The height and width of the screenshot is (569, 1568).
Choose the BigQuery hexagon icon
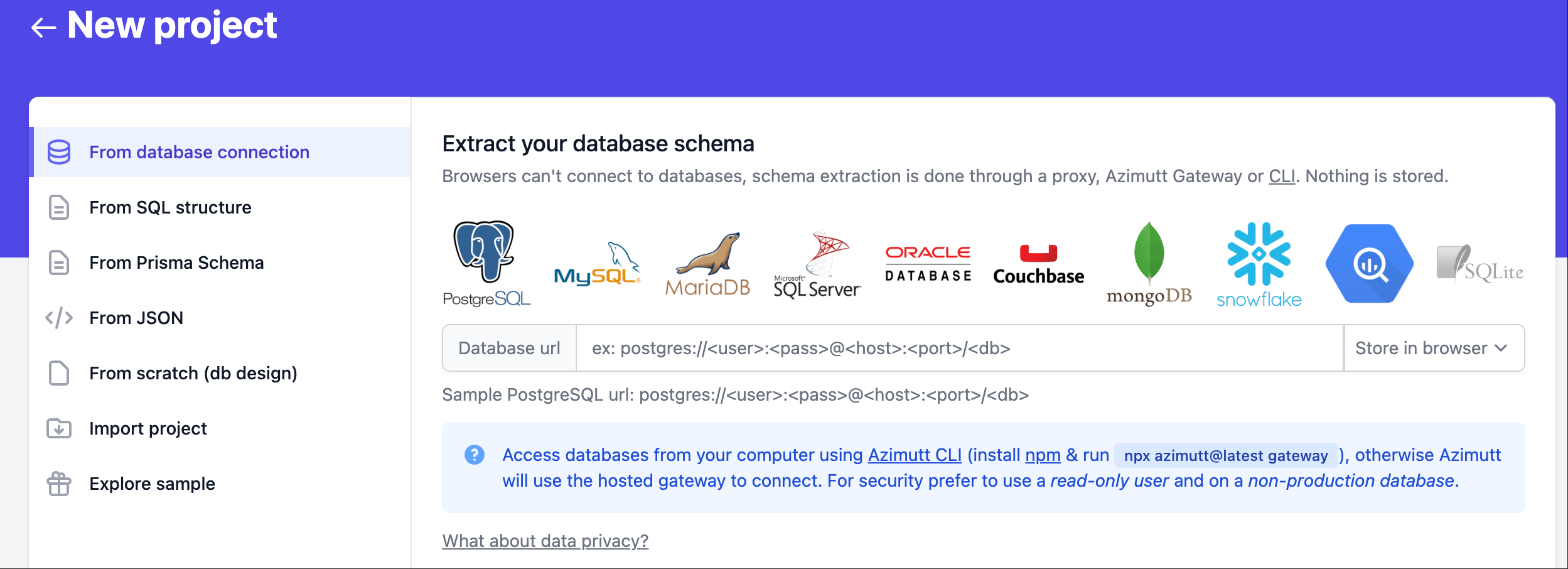[1370, 263]
